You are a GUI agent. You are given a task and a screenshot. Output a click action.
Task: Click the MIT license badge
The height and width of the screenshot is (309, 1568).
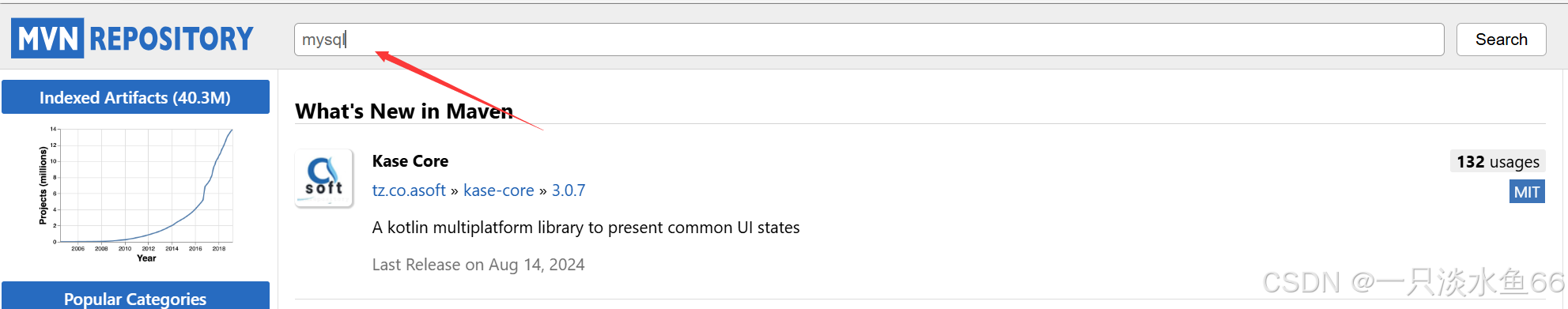[x=1527, y=192]
